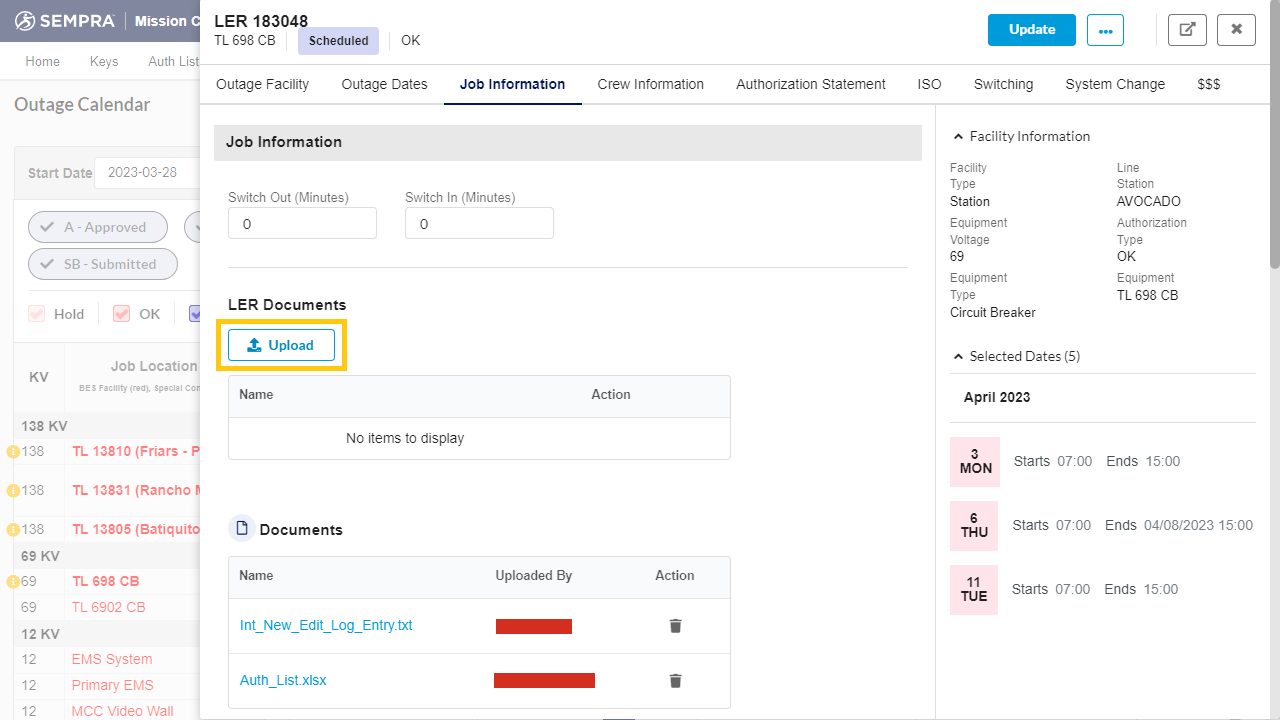
Task: Switch to the Crew Information tab
Action: [x=650, y=85]
